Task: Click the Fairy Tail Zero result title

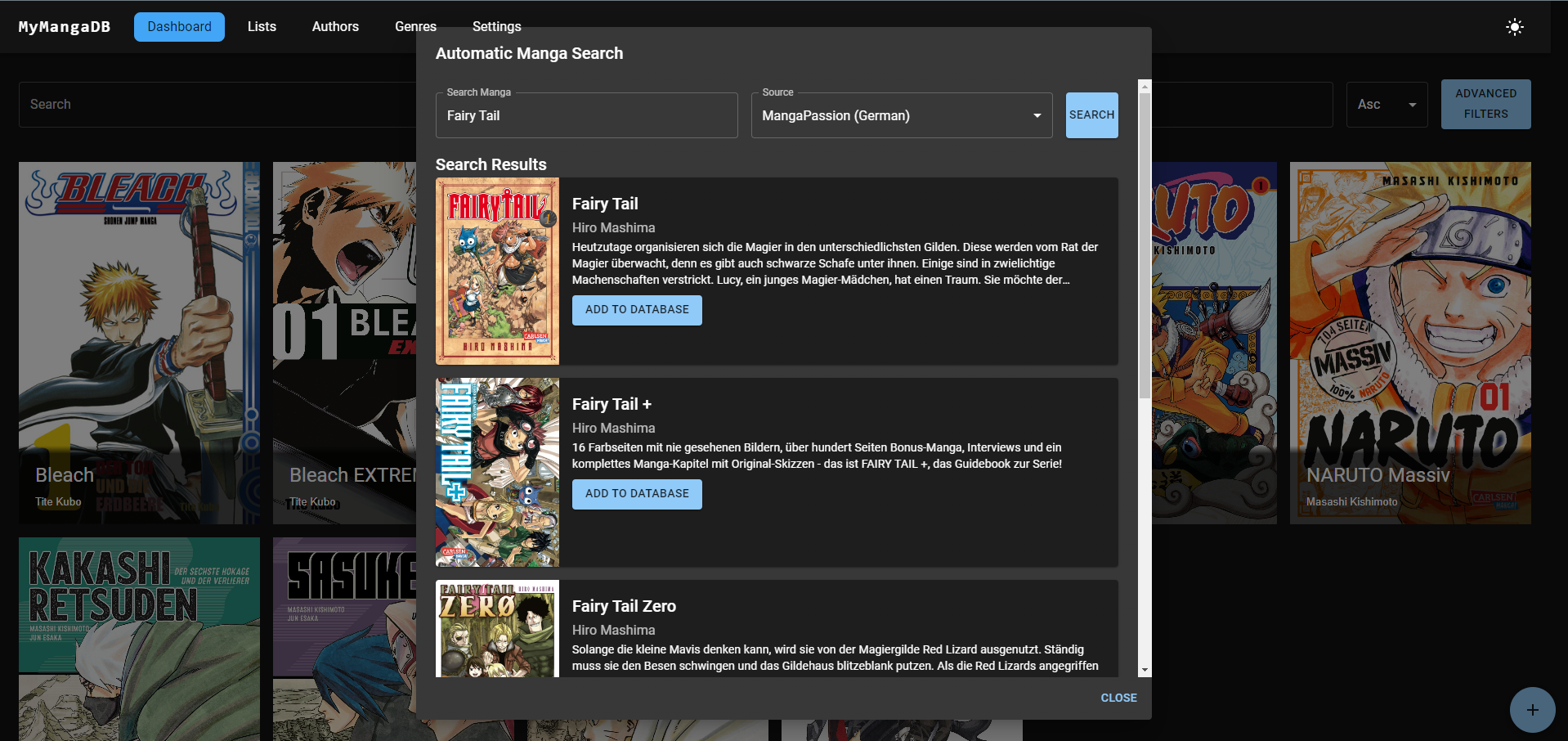Action: coord(624,606)
